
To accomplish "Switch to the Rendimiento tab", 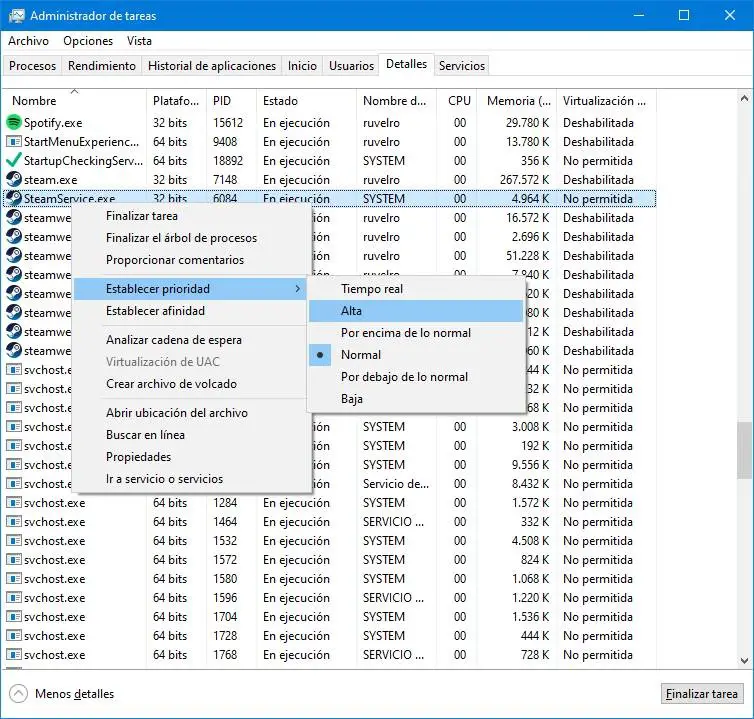I will point(101,66).
